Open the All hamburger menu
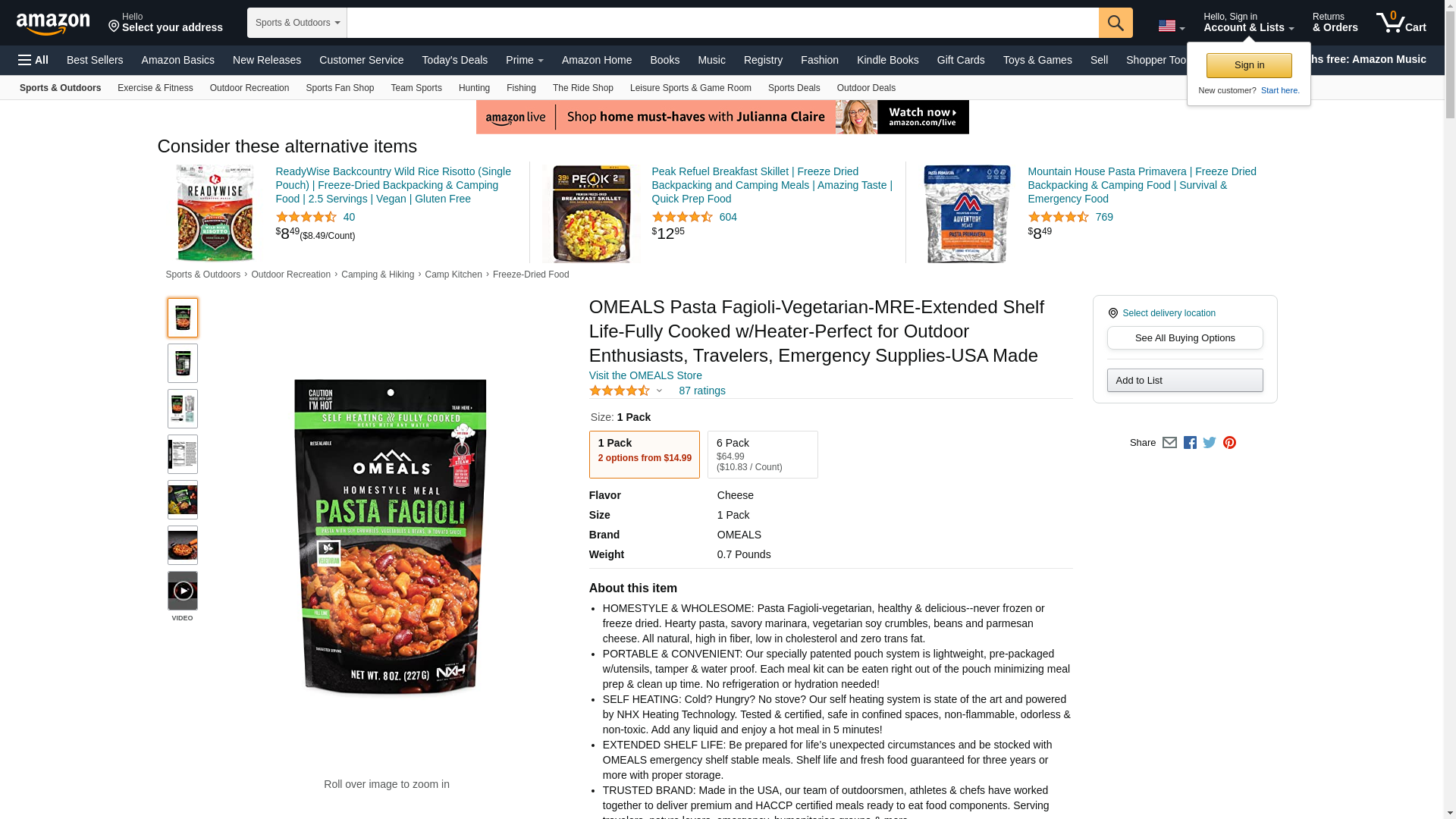 click(33, 60)
